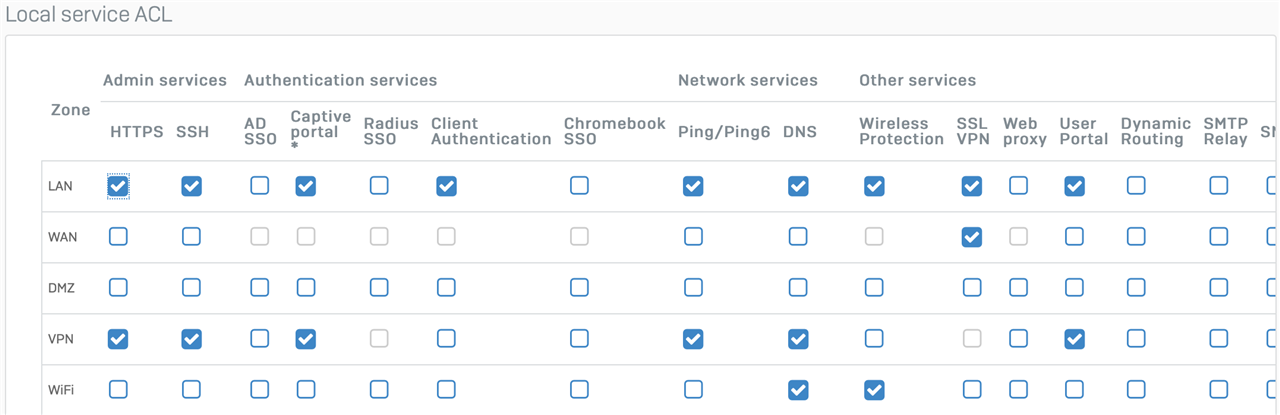This screenshot has width=1280, height=415.
Task: Uncheck DNS for the WiFi zone
Action: click(798, 390)
